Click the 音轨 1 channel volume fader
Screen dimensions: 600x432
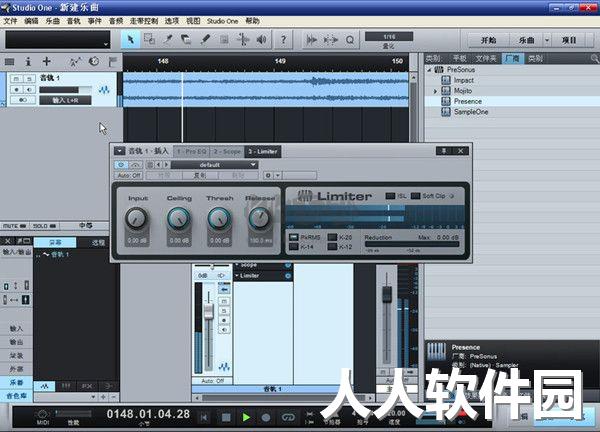pyautogui.click(x=209, y=311)
